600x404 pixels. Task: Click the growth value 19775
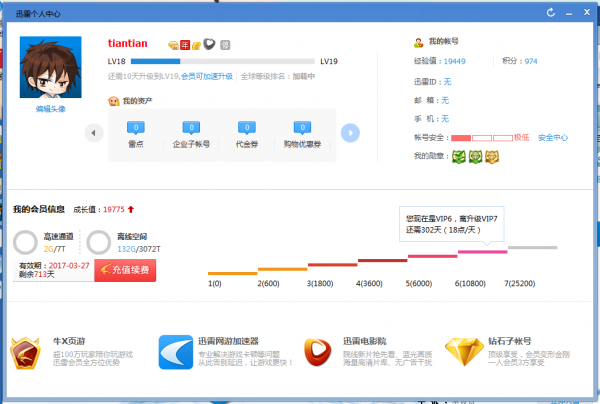tap(114, 210)
